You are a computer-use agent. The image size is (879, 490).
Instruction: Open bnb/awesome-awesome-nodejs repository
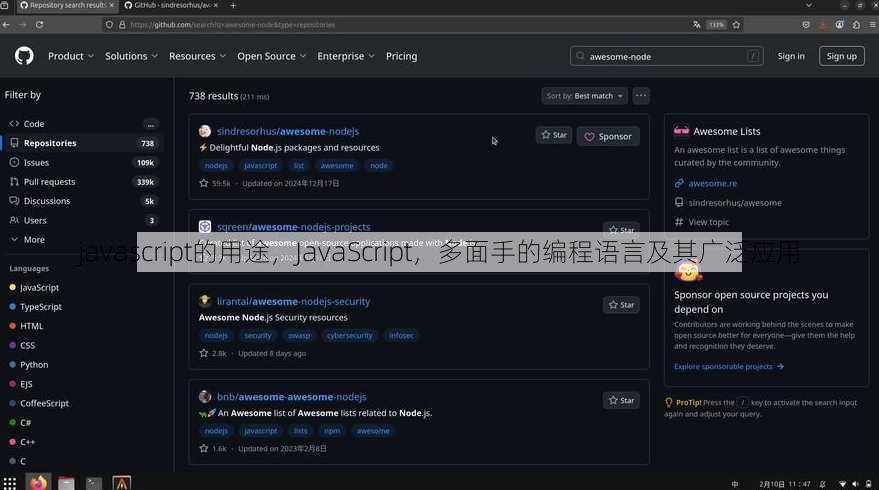point(292,396)
